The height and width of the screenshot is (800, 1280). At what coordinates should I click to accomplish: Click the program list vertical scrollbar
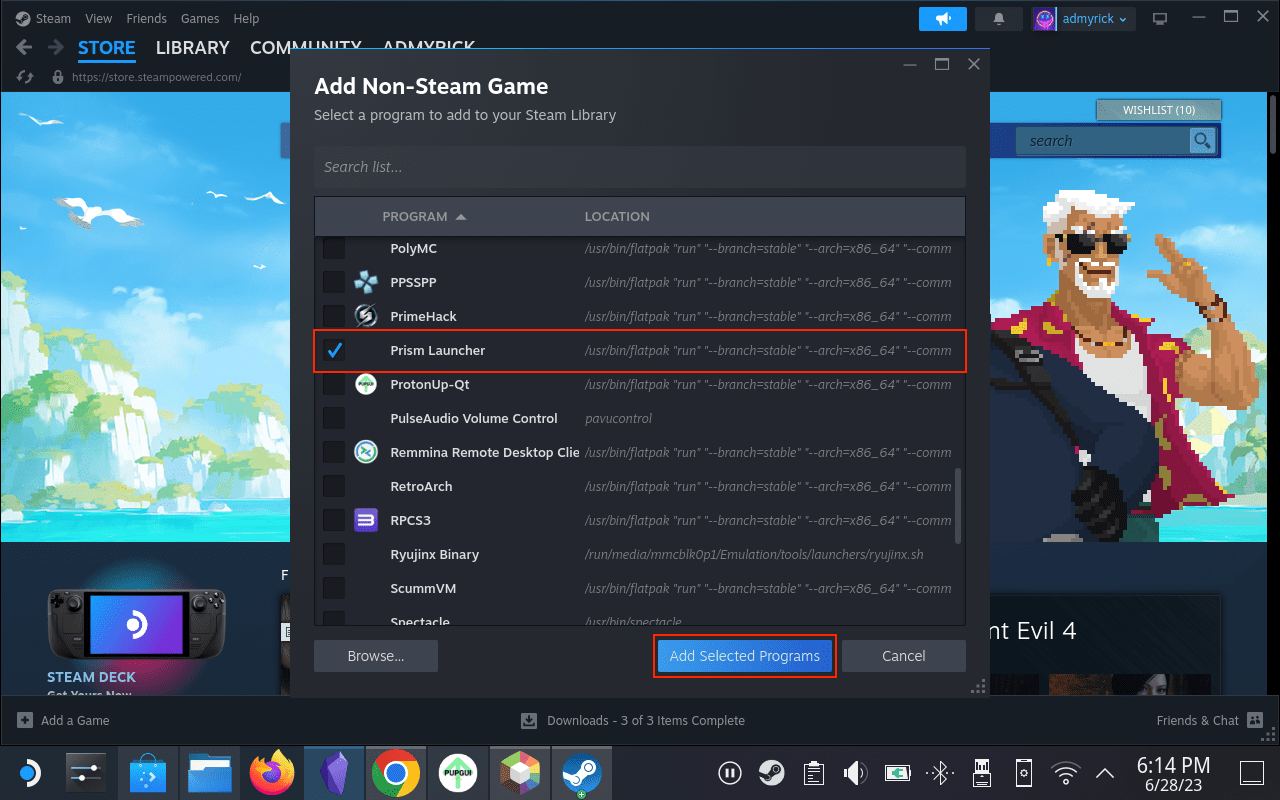958,507
